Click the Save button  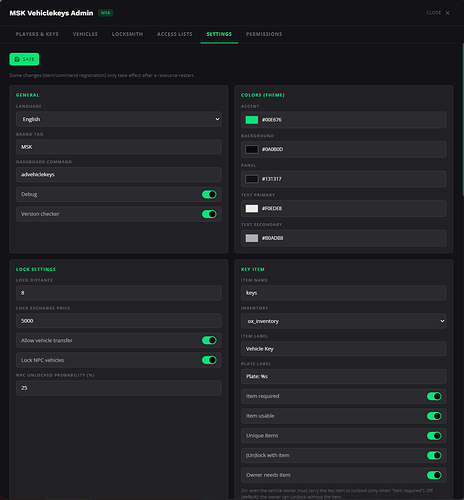[24, 59]
